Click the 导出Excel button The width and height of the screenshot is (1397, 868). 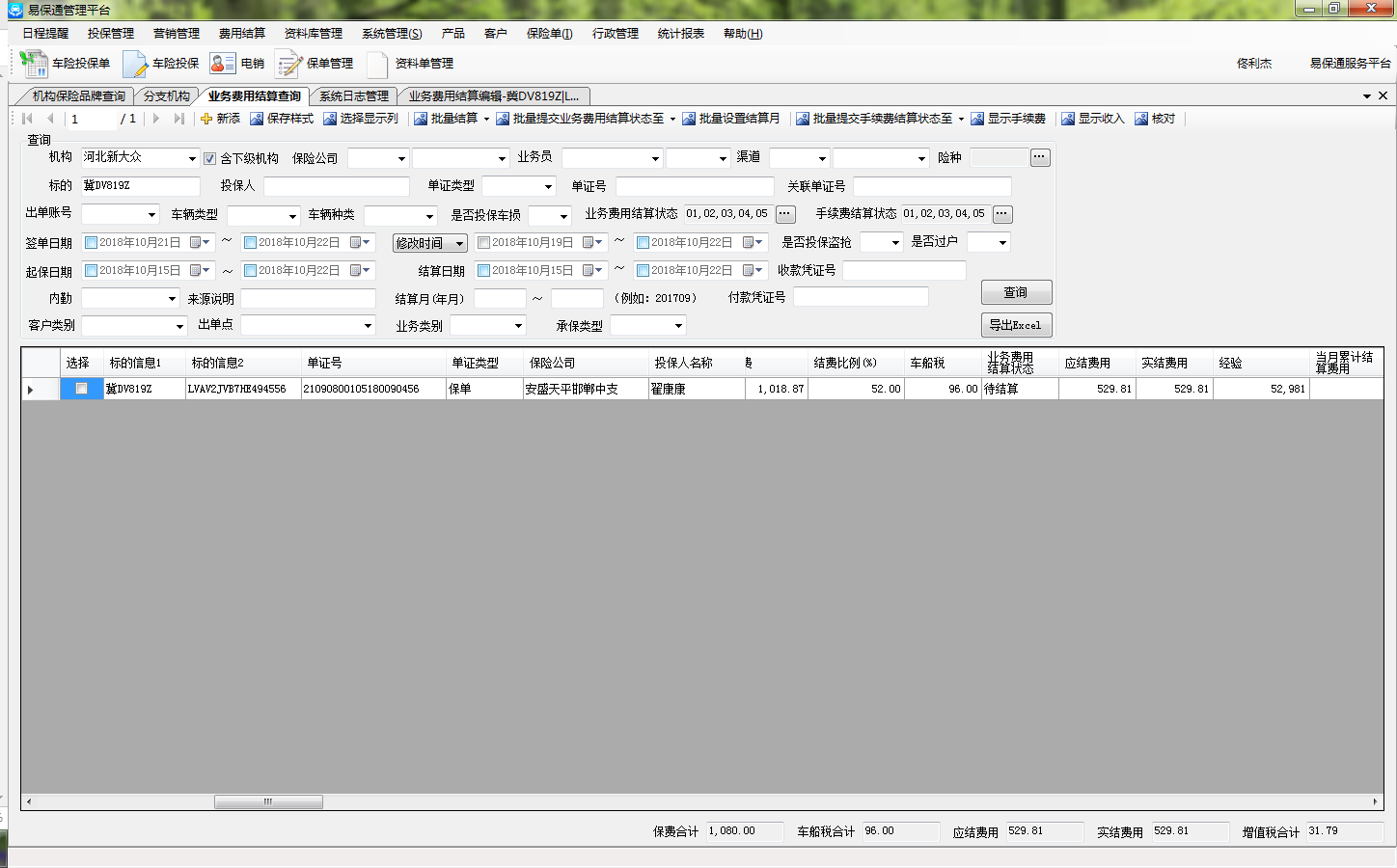pos(1016,325)
